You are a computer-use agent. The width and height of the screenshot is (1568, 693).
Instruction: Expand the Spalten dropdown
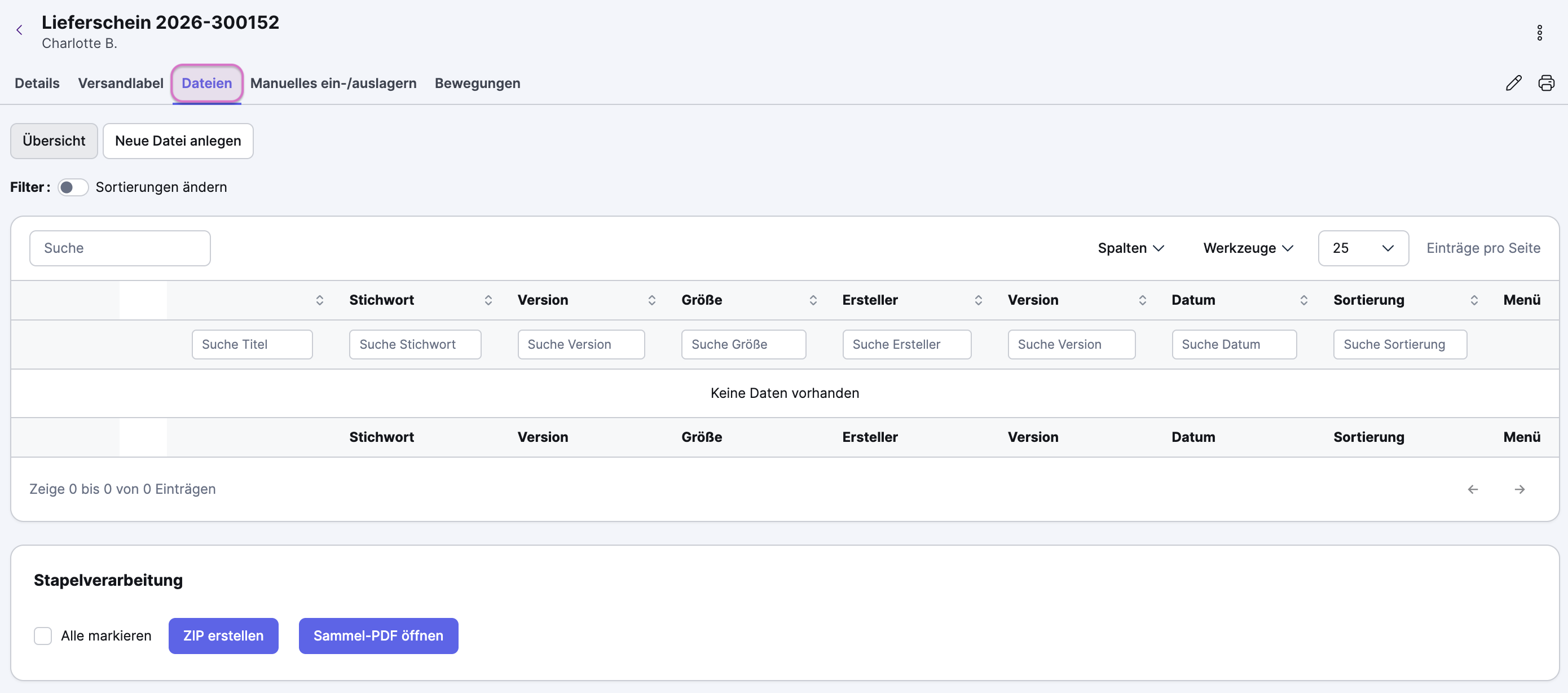click(x=1130, y=248)
